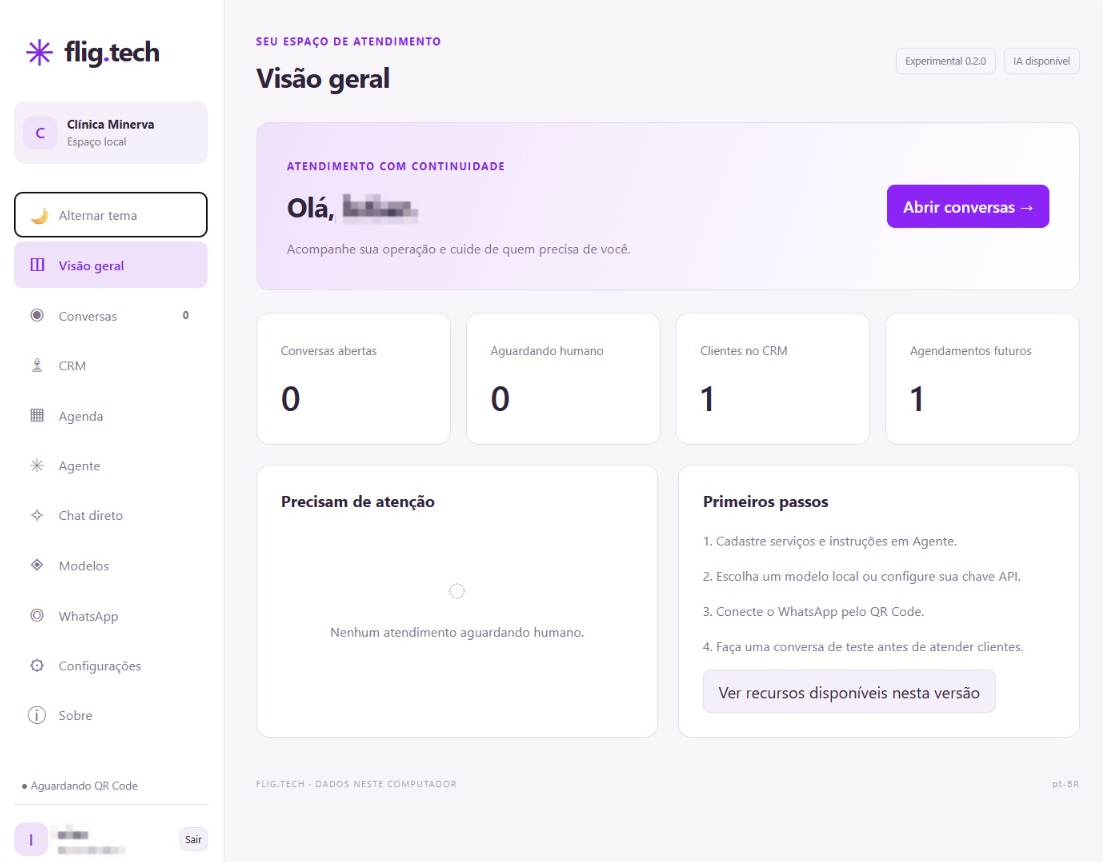Open the Conversas abertas stat card

353,379
